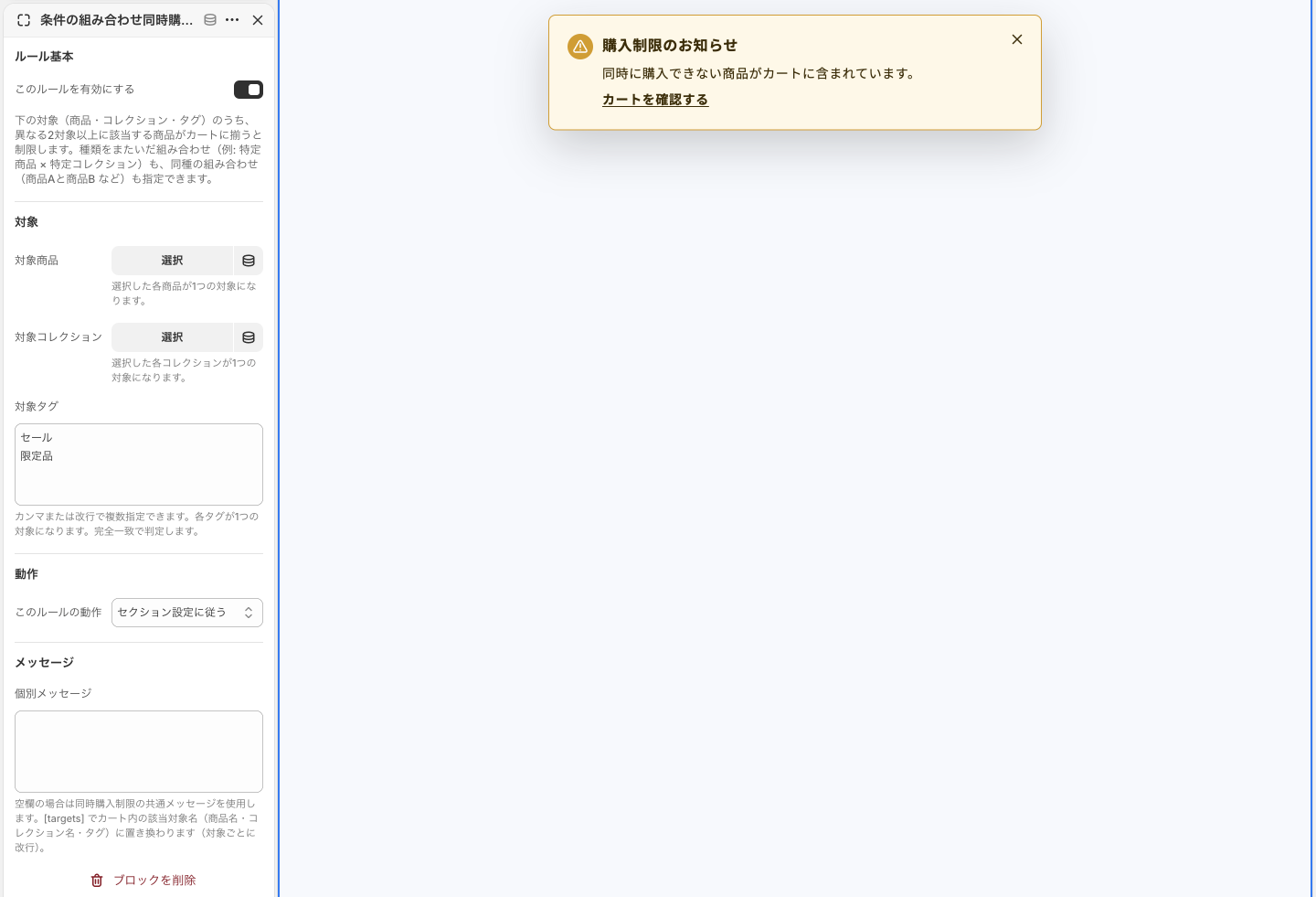Close the block settings panel

[x=258, y=20]
